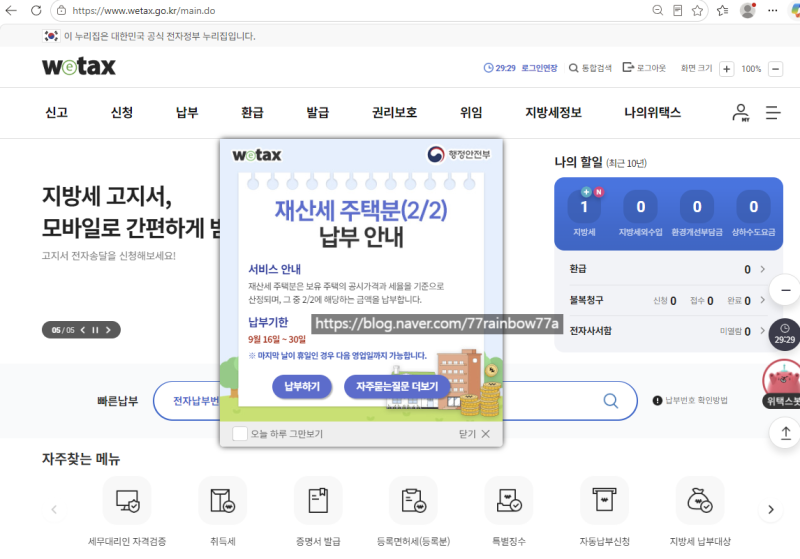Extend login session via 로그인연장
800x559 pixels.
click(x=539, y=68)
